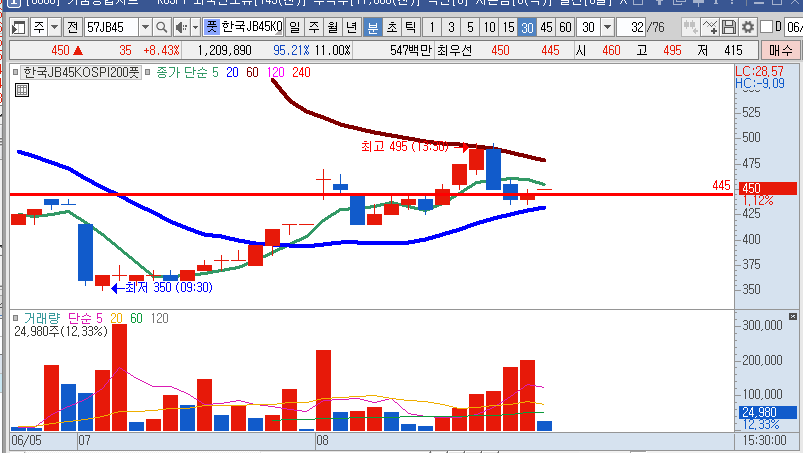Toggle the 분 minute chart period
Image resolution: width=803 pixels, height=453 pixels.
372,26
